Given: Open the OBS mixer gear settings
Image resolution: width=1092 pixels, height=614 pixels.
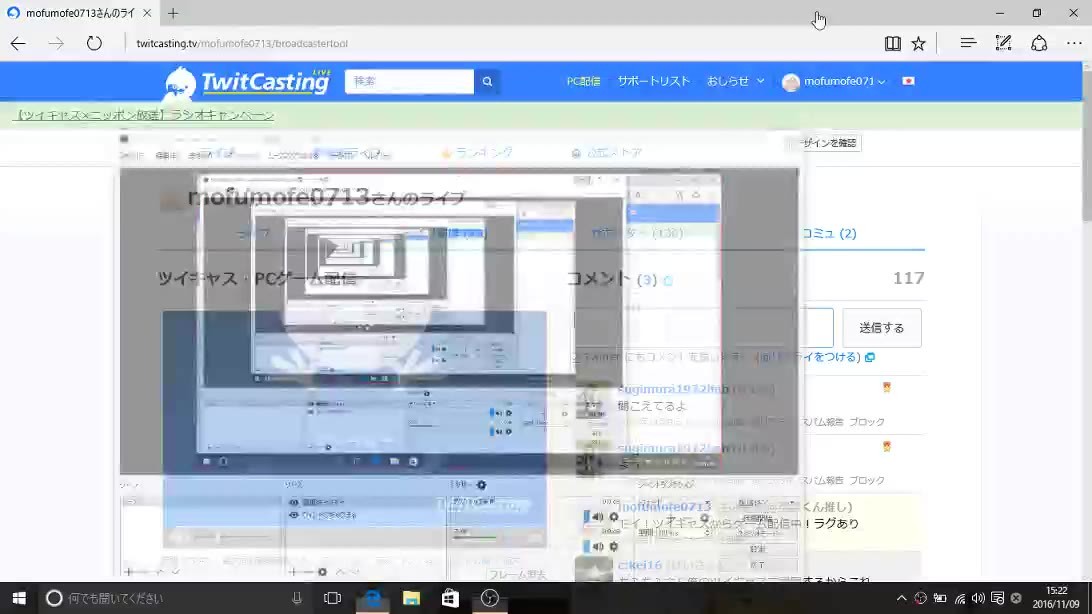Looking at the screenshot, I should pyautogui.click(x=481, y=485).
